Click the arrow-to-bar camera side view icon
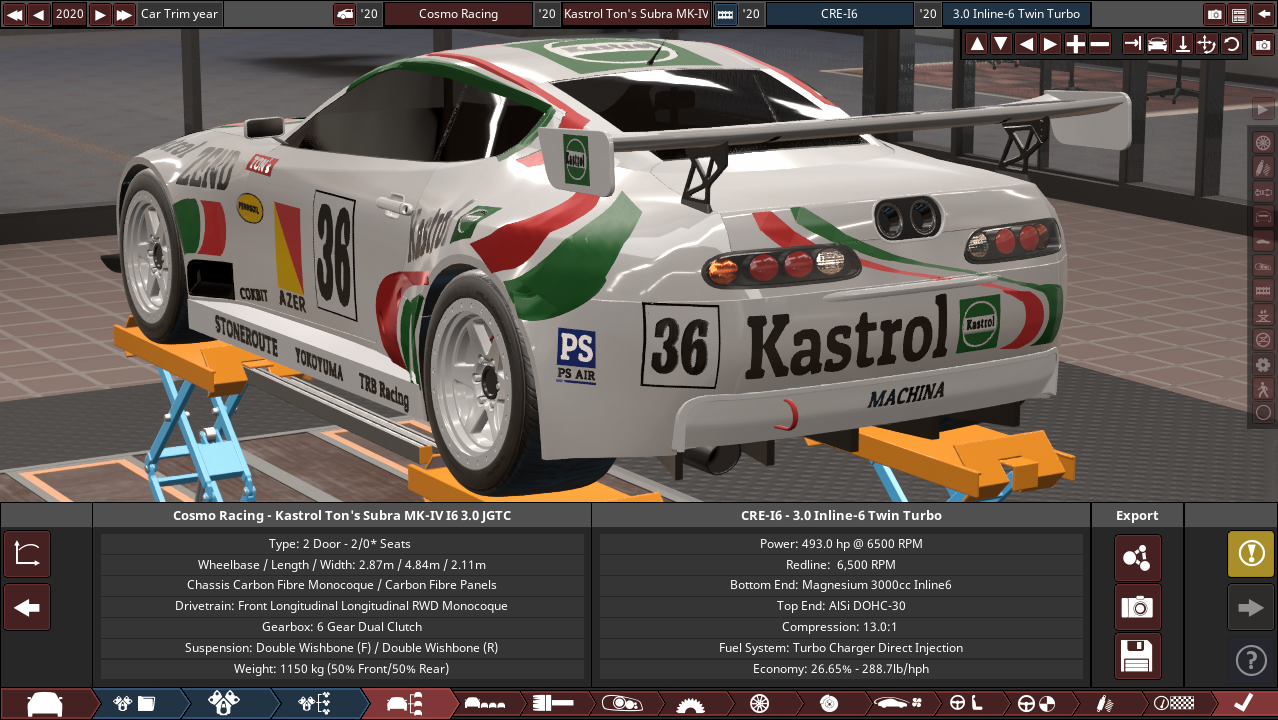 click(1133, 44)
